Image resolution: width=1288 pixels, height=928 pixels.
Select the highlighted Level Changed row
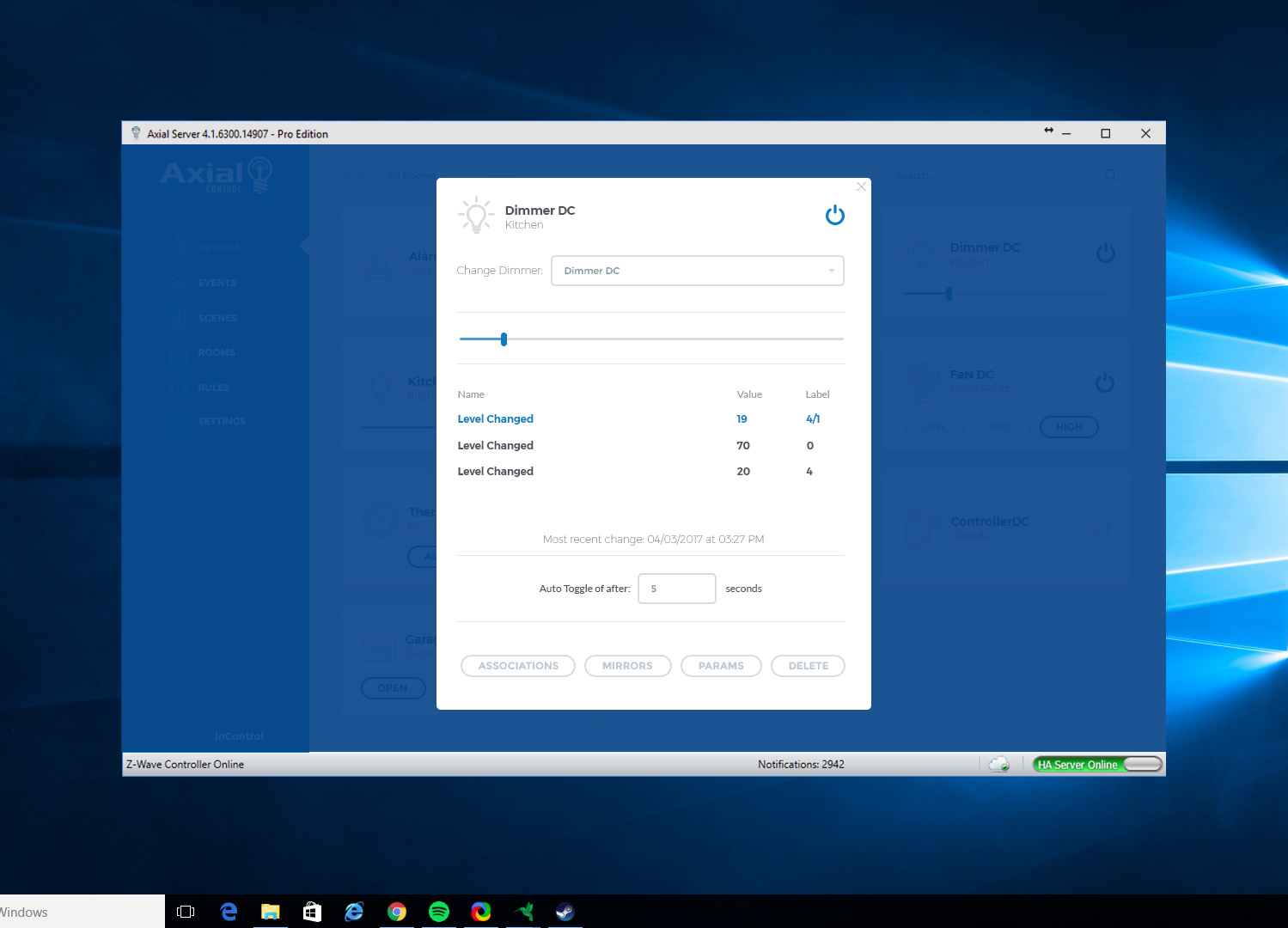[495, 419]
